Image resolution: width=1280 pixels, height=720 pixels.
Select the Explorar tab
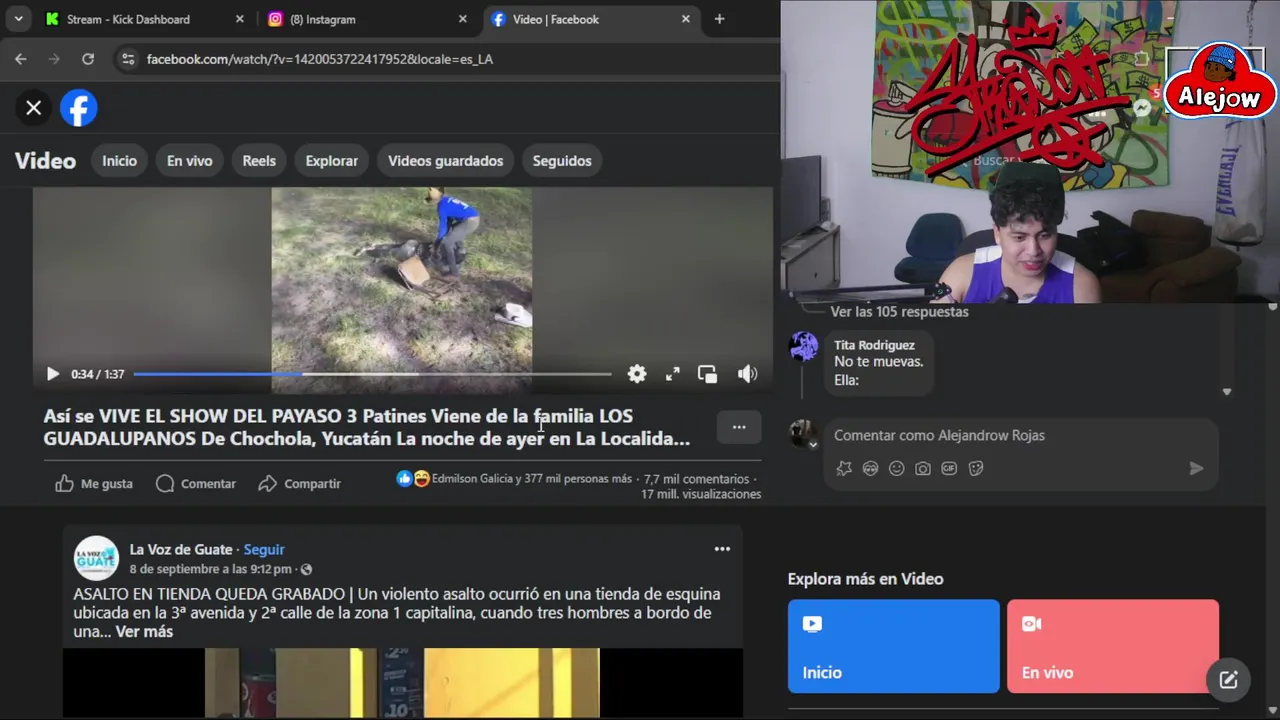[332, 161]
